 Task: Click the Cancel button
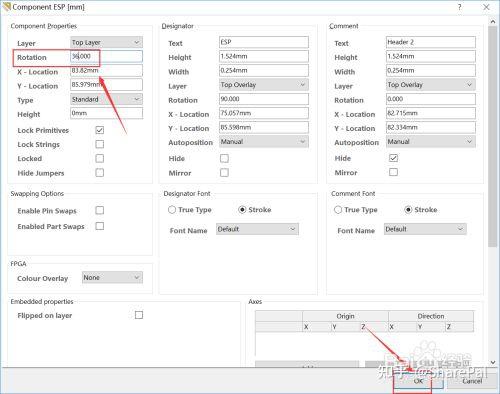(x=472, y=381)
